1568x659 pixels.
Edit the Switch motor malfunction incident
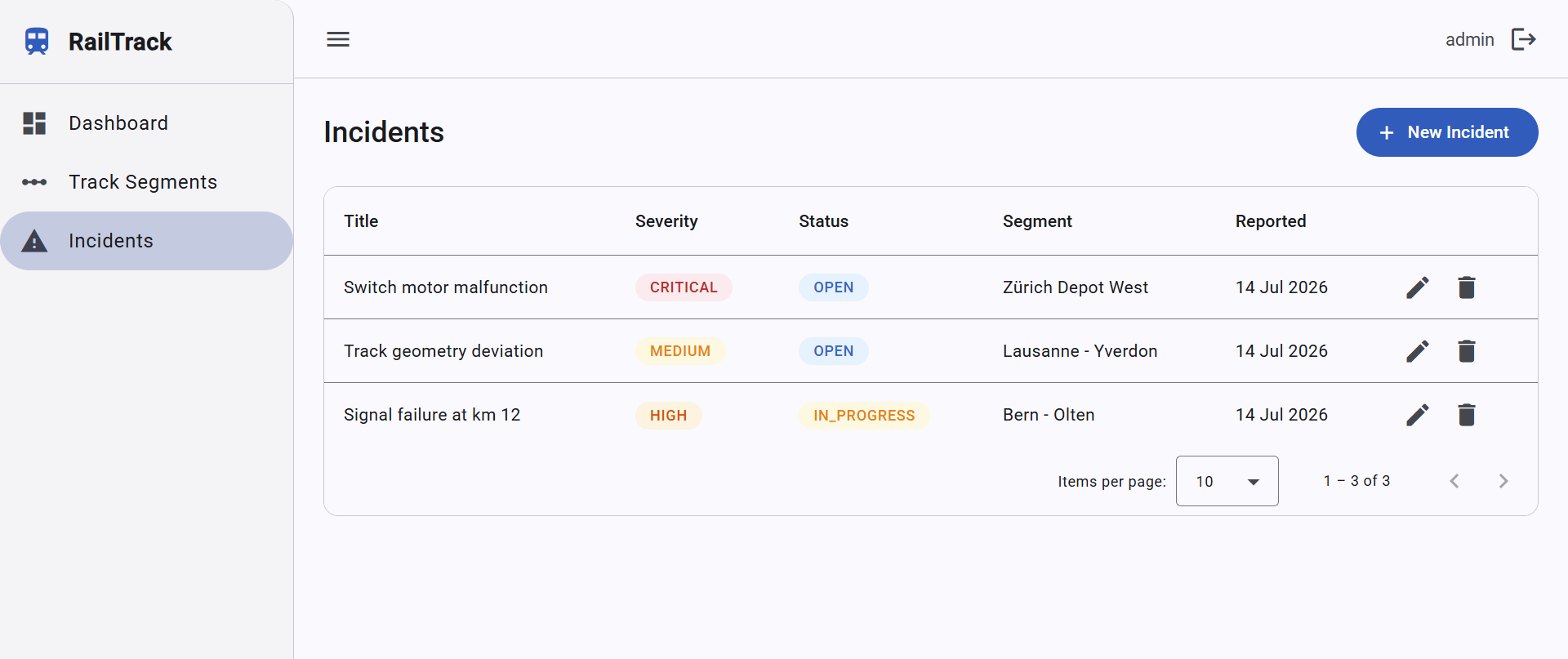click(x=1418, y=287)
